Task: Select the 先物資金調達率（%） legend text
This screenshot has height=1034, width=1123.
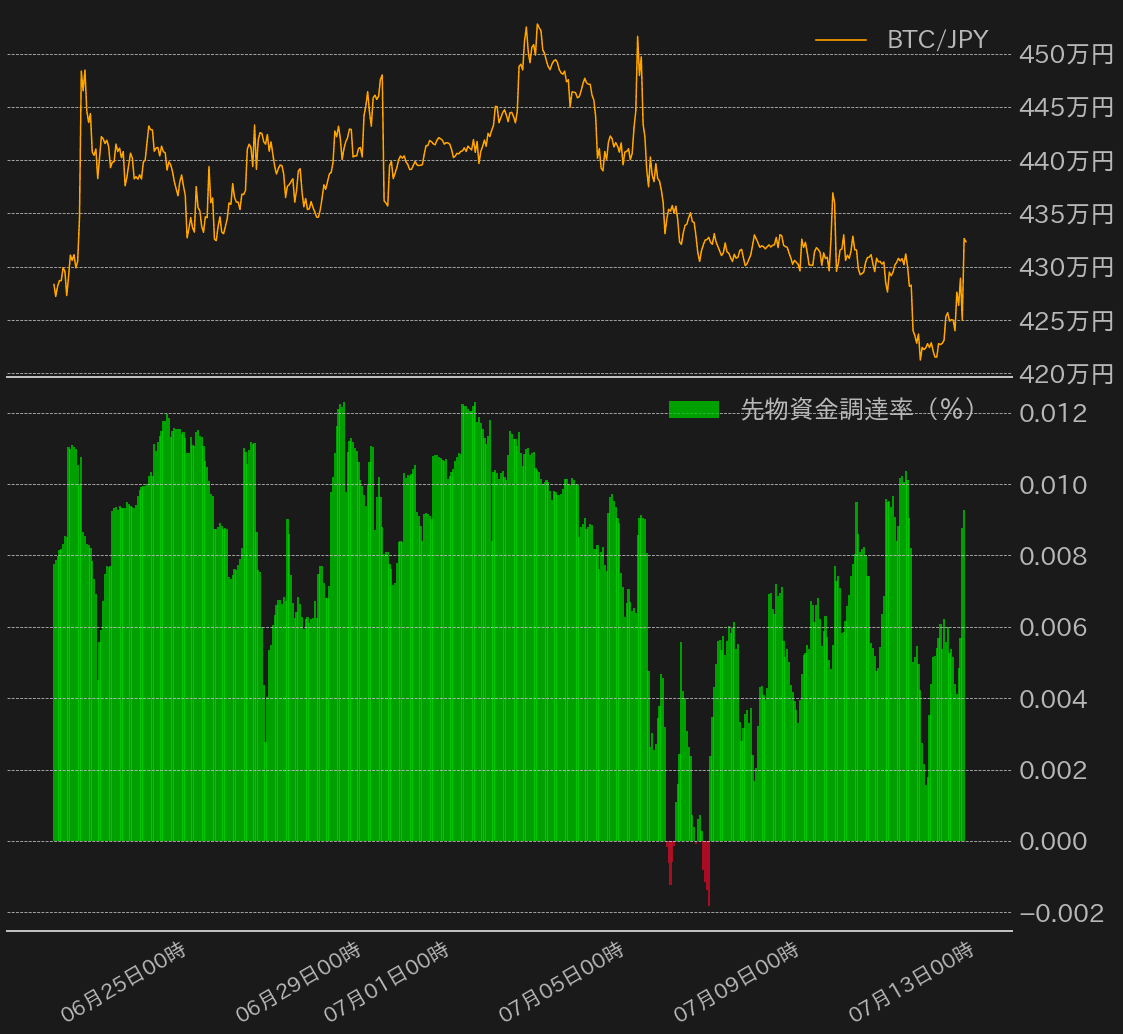Action: (858, 409)
